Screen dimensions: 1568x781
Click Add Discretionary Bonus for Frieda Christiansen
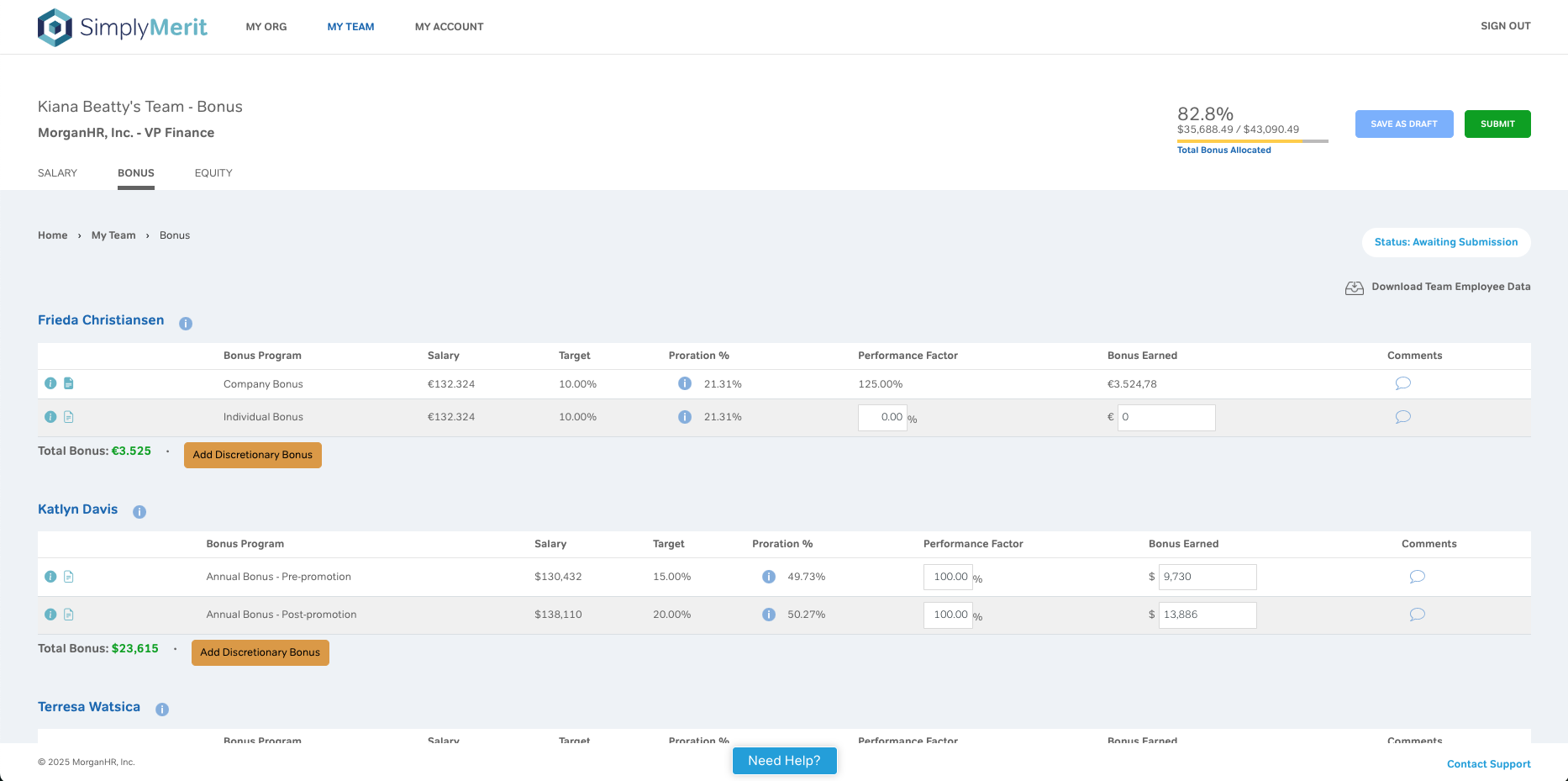[x=252, y=455]
